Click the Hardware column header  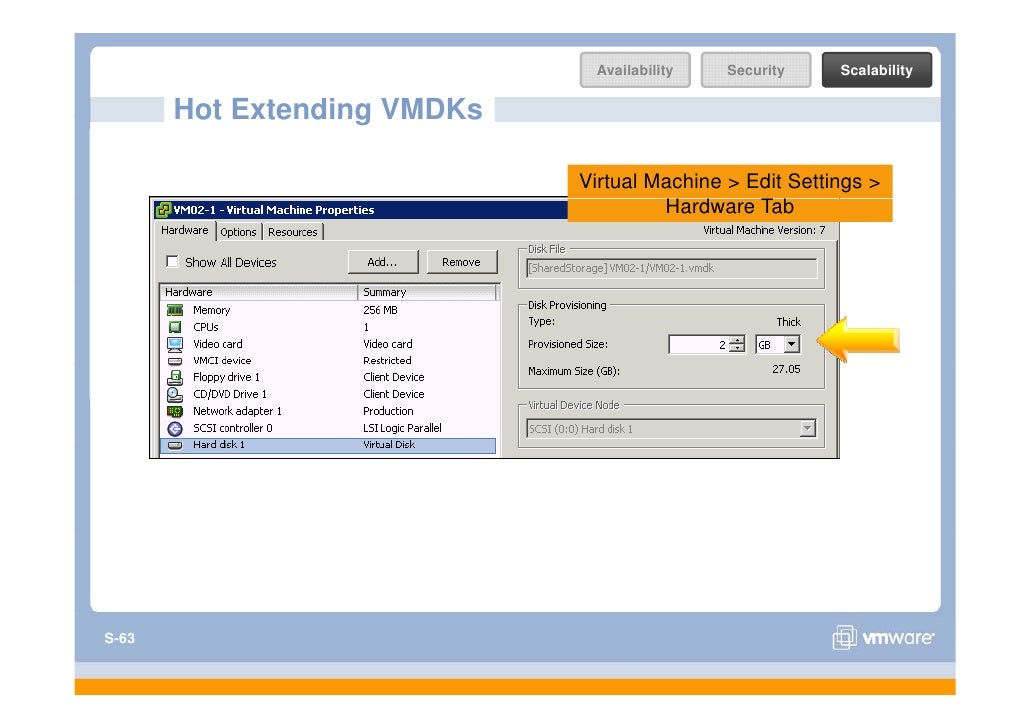(x=259, y=292)
